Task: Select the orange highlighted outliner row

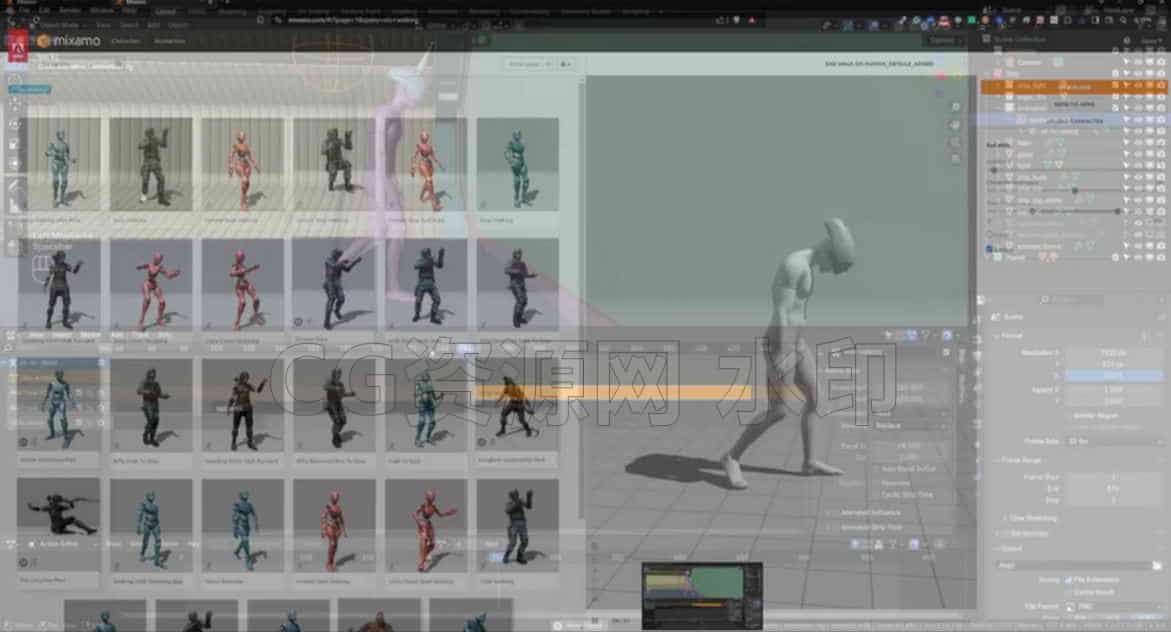Action: tap(1072, 87)
